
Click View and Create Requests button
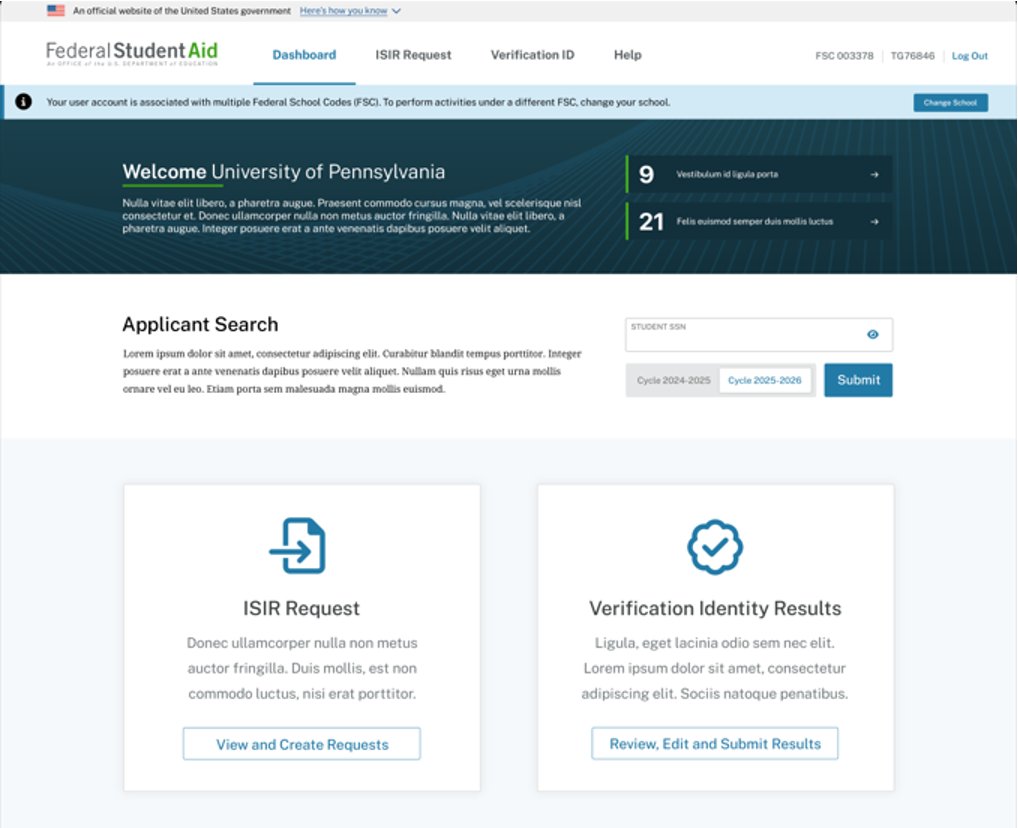click(302, 744)
